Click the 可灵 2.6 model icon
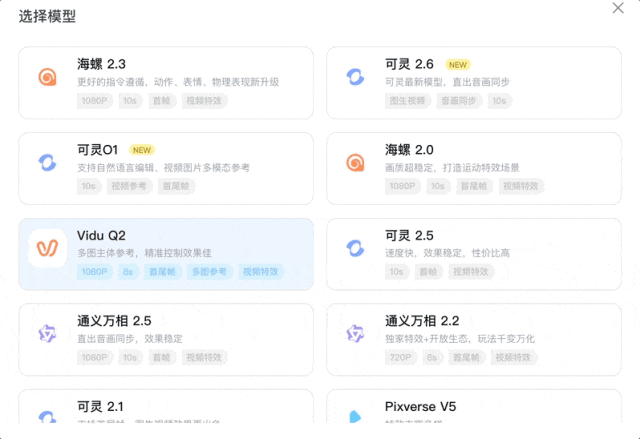The height and width of the screenshot is (439, 640). 355,77
